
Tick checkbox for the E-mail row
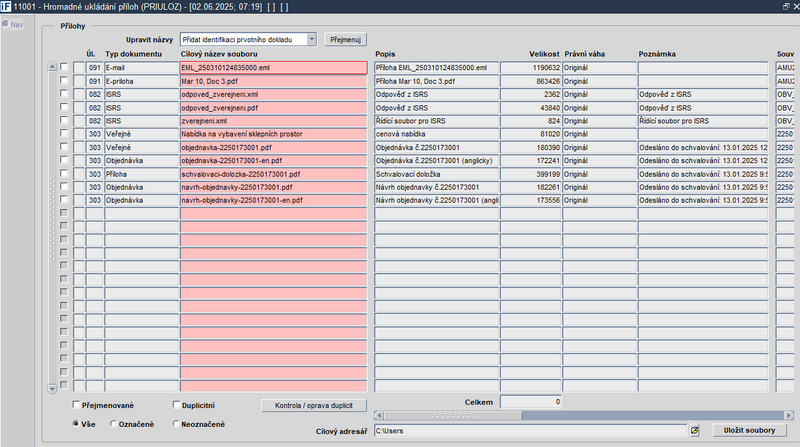(x=64, y=67)
